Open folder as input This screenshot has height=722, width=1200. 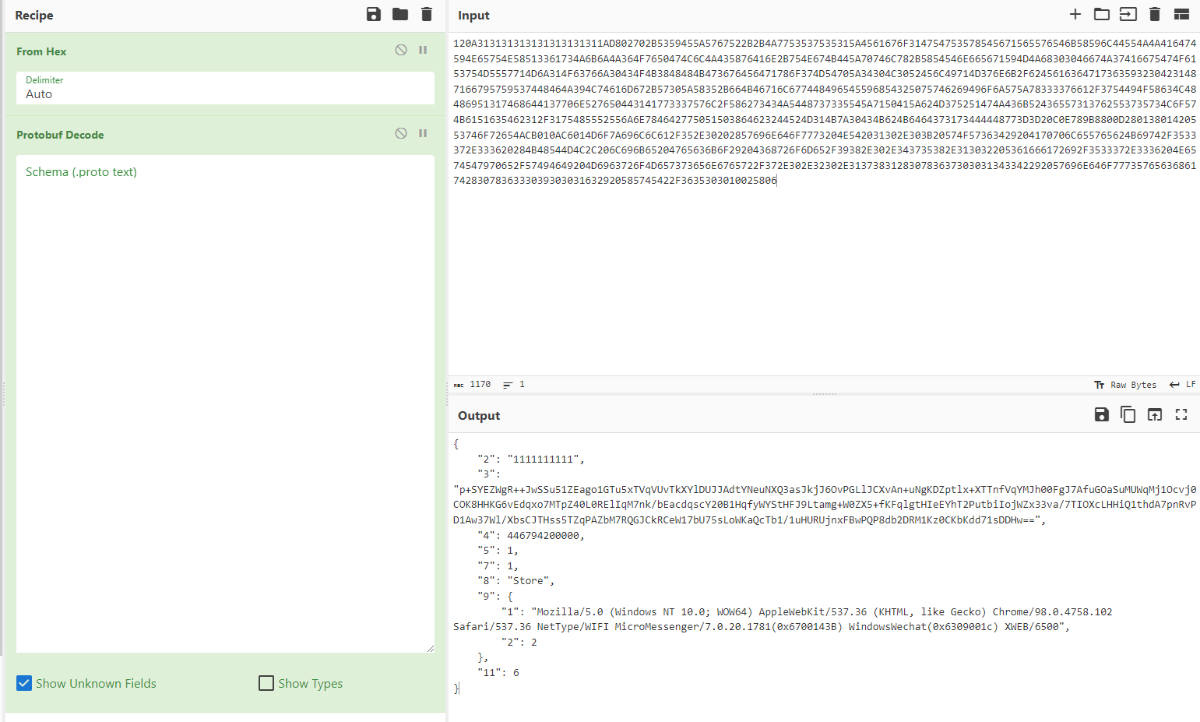pos(1101,15)
